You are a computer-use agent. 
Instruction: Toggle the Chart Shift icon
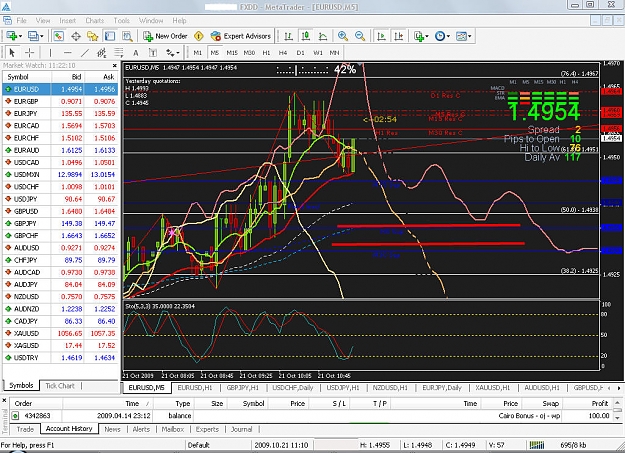click(399, 36)
